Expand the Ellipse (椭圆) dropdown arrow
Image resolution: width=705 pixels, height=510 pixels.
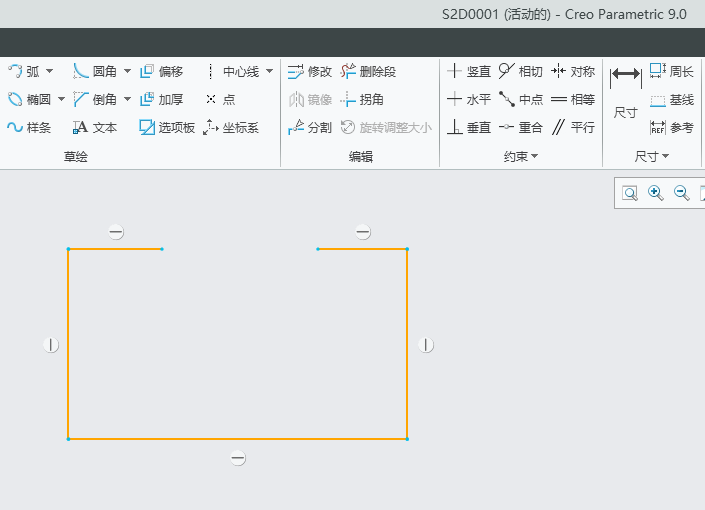click(x=62, y=99)
